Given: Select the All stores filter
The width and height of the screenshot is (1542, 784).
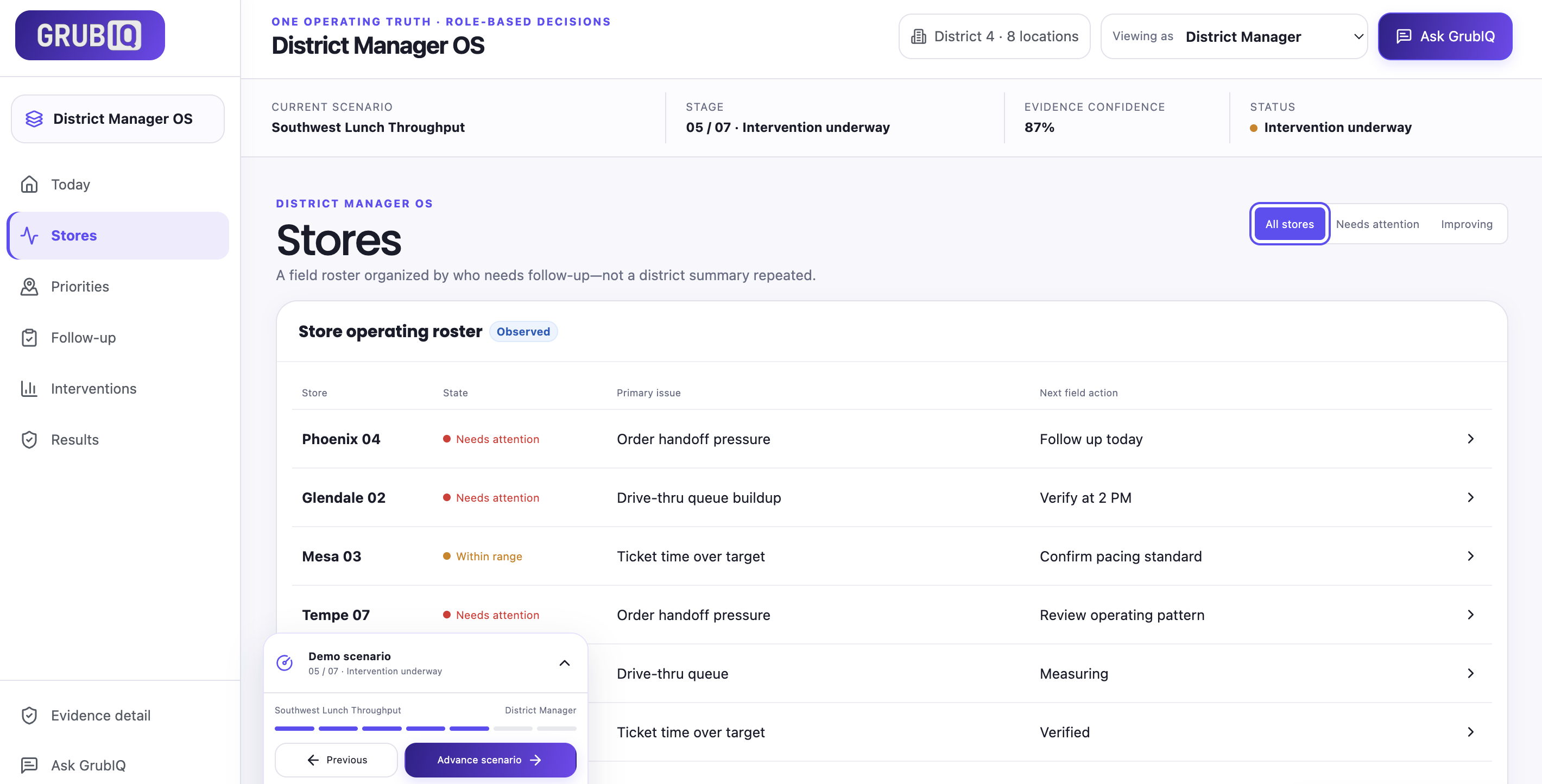Looking at the screenshot, I should [1290, 224].
